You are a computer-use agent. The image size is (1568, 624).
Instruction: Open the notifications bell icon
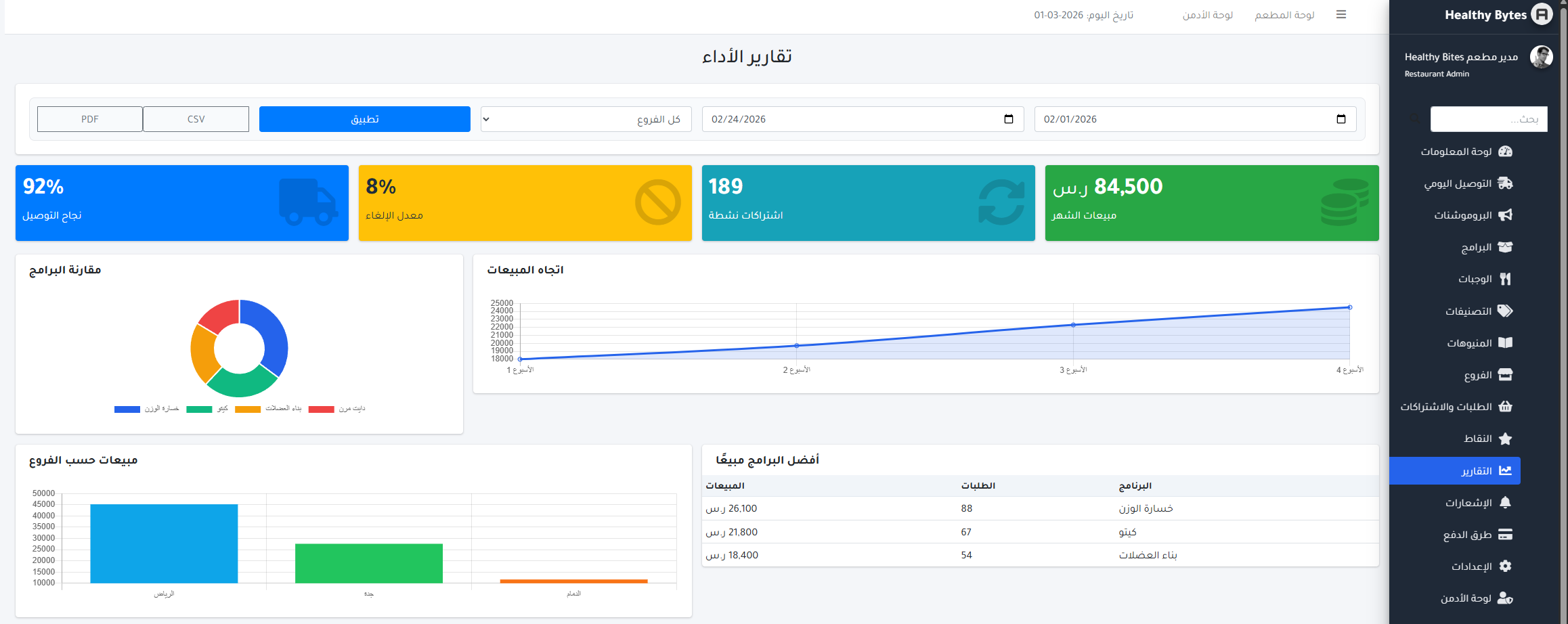coord(1505,503)
